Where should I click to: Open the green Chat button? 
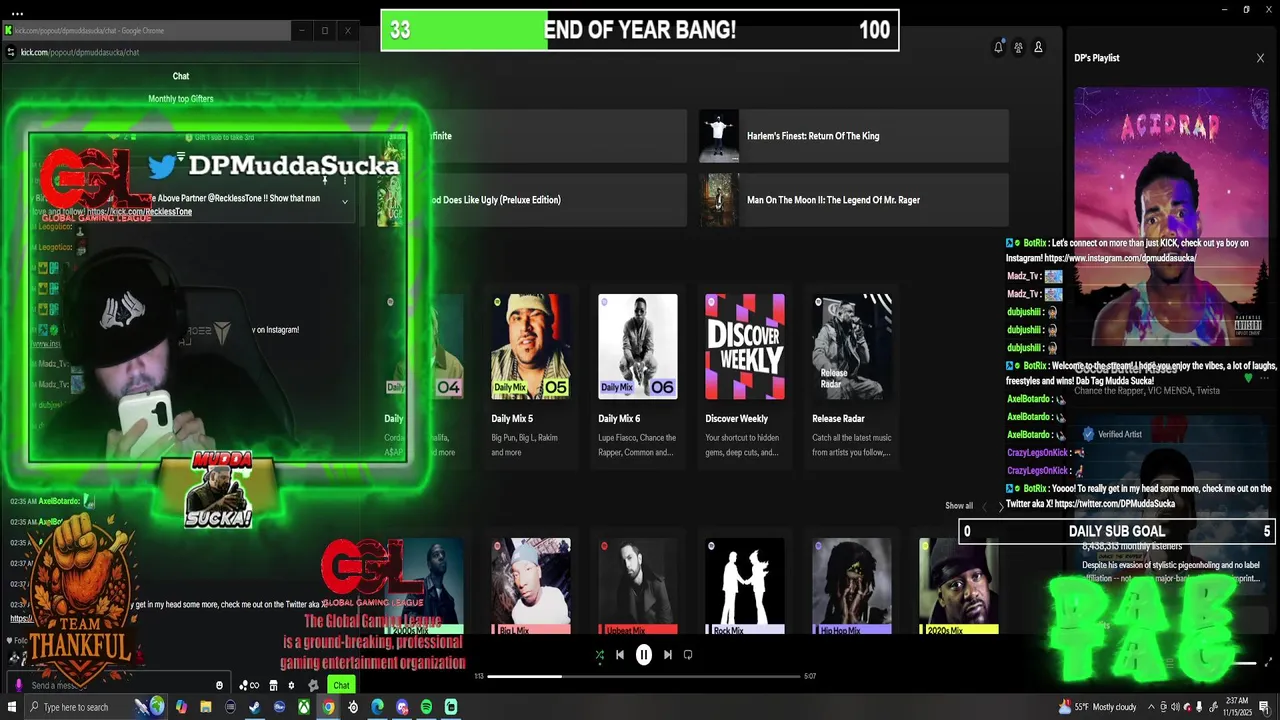[341, 685]
